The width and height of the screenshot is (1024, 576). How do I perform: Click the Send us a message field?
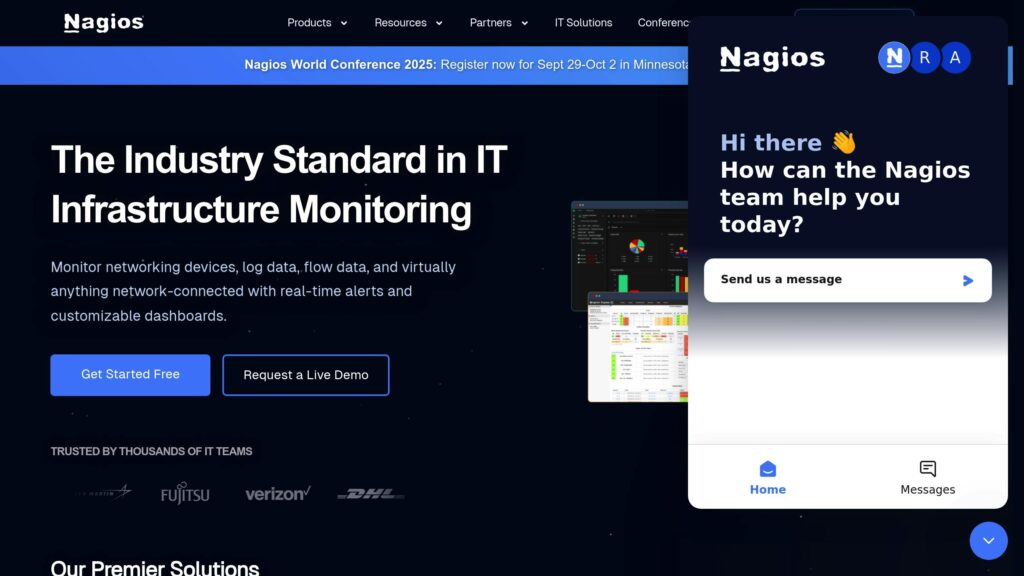848,280
